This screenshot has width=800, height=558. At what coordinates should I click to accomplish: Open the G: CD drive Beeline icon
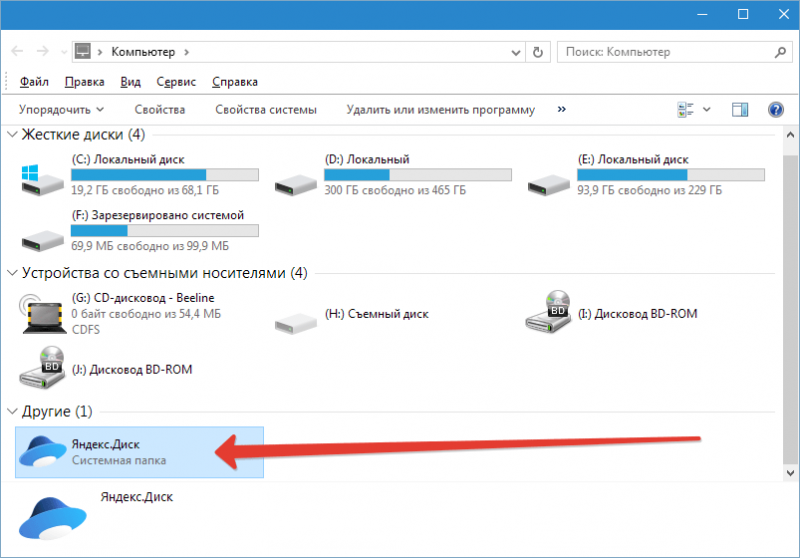point(42,314)
